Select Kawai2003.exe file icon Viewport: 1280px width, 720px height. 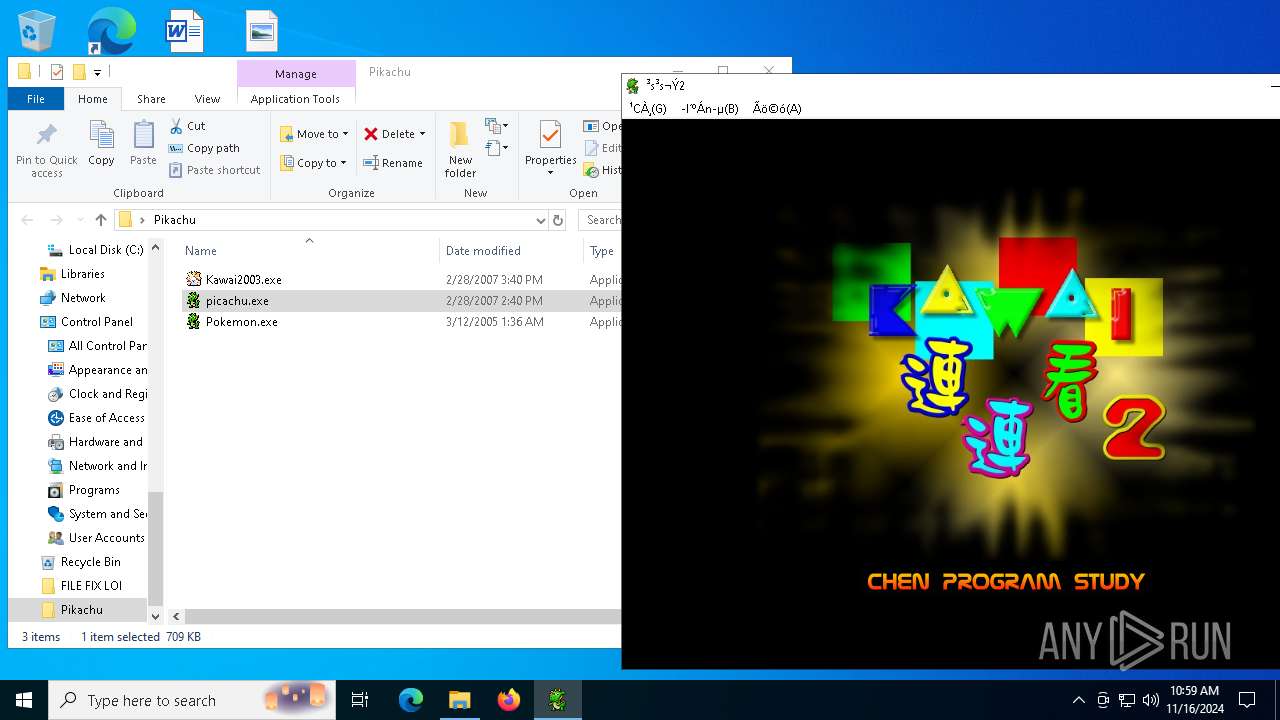194,280
